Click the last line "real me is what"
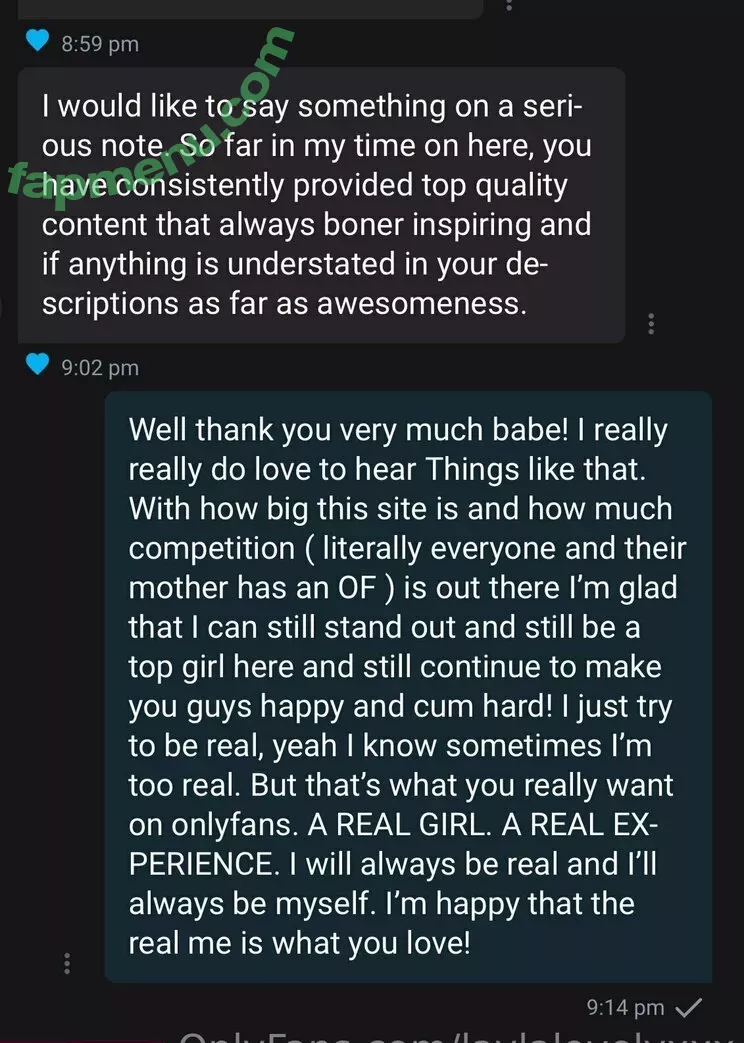 pyautogui.click(x=299, y=943)
